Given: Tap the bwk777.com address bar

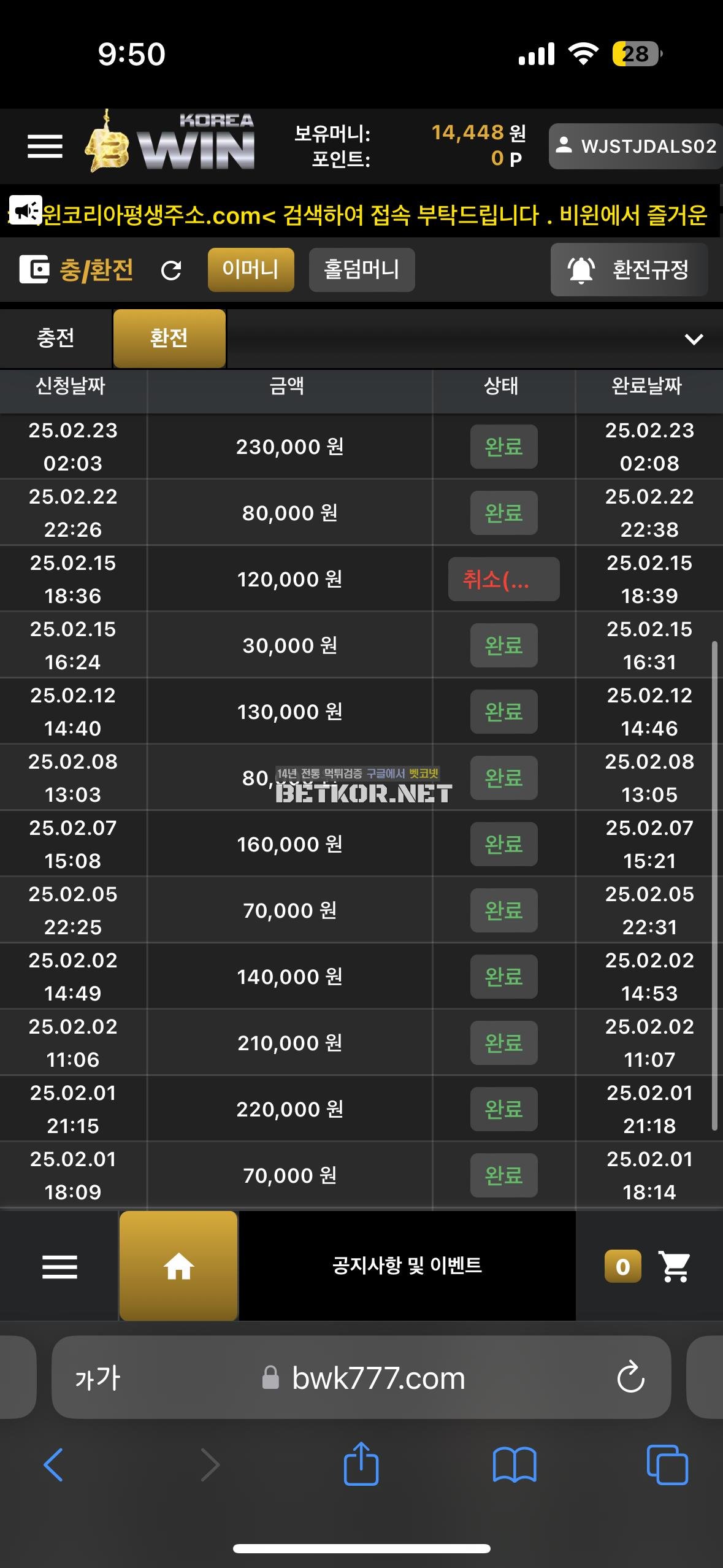Looking at the screenshot, I should 378,1378.
